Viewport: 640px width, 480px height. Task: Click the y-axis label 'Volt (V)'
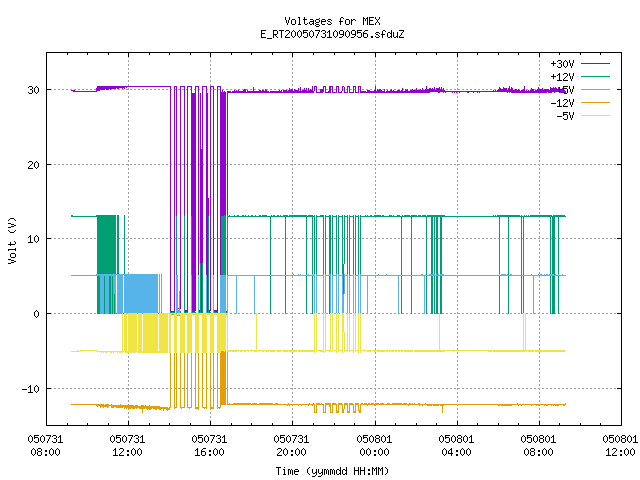(x=13, y=240)
